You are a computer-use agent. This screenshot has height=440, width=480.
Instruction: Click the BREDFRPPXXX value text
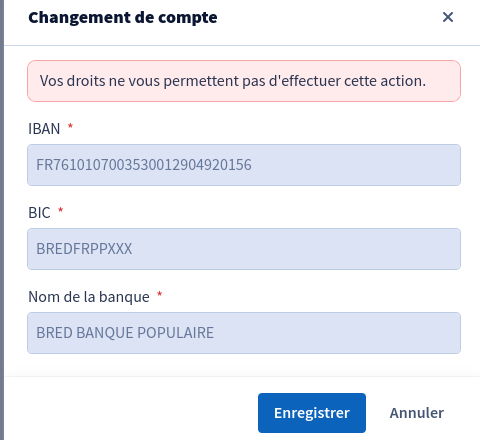click(84, 249)
